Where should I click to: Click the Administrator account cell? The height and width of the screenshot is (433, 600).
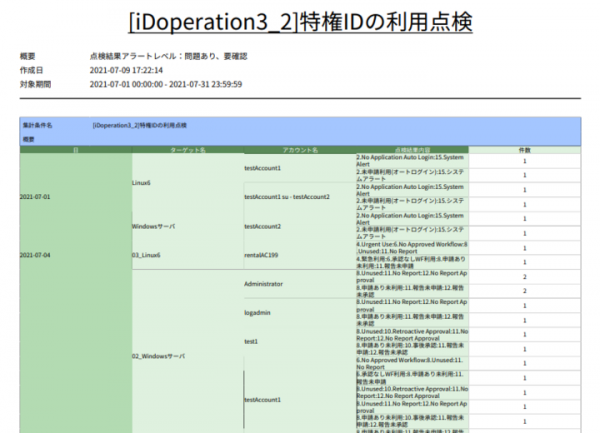coord(264,284)
